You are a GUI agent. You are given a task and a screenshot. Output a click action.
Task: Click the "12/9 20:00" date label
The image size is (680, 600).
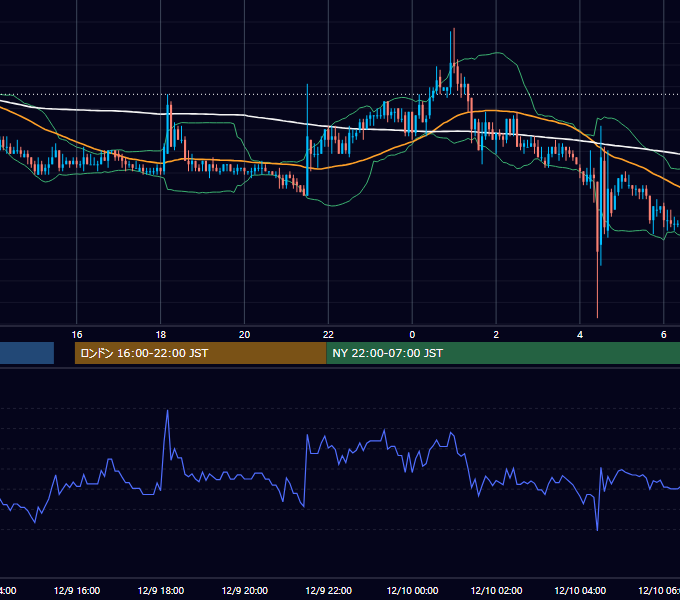(245, 590)
